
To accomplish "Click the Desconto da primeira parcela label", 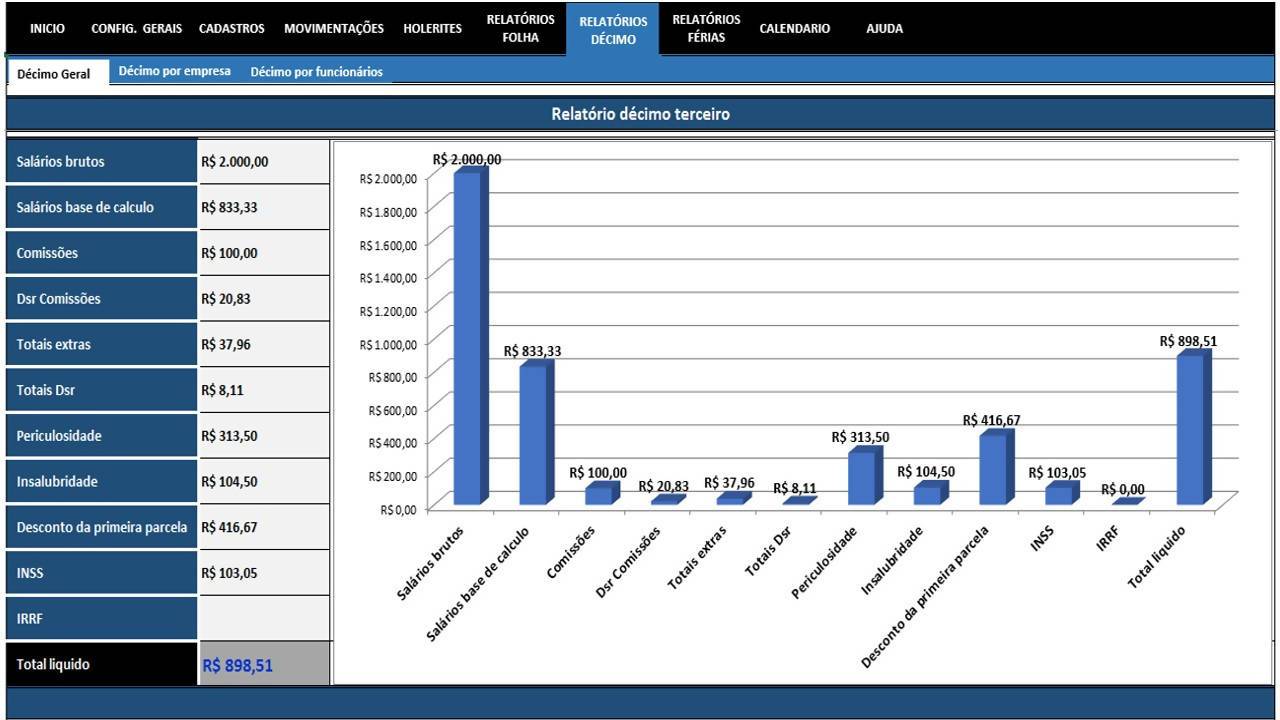I will coord(101,527).
